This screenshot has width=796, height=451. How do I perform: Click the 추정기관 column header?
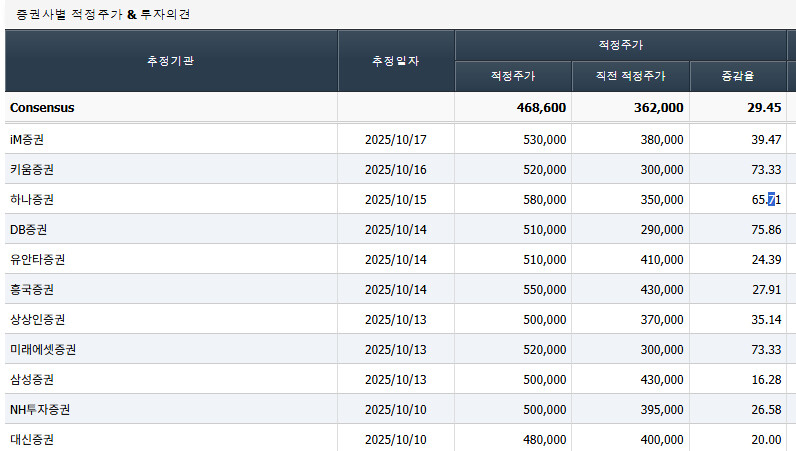[x=171, y=61]
